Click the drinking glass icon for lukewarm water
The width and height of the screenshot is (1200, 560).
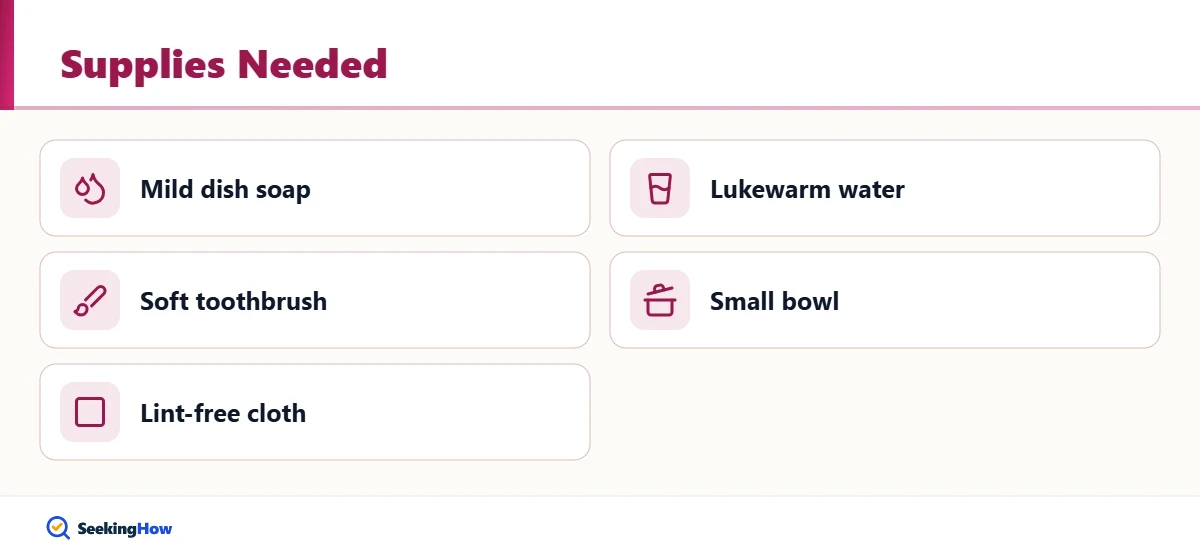click(x=660, y=188)
